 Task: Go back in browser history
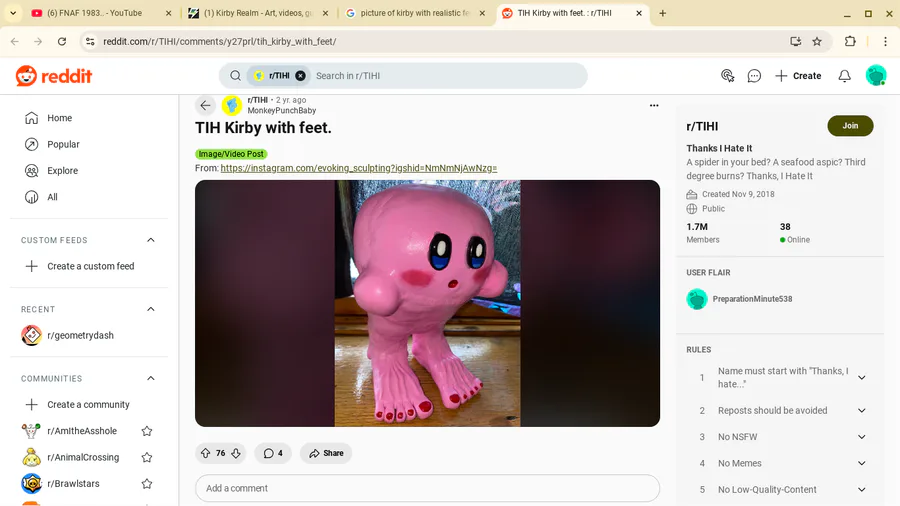[x=15, y=41]
